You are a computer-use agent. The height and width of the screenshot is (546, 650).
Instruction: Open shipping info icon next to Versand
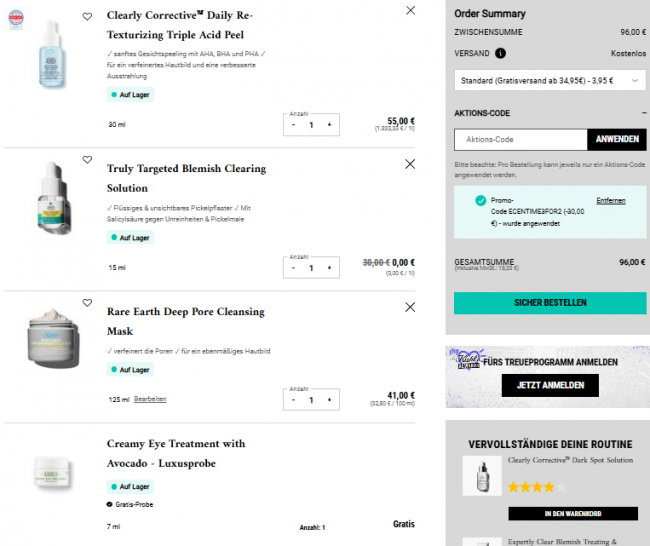[500, 53]
